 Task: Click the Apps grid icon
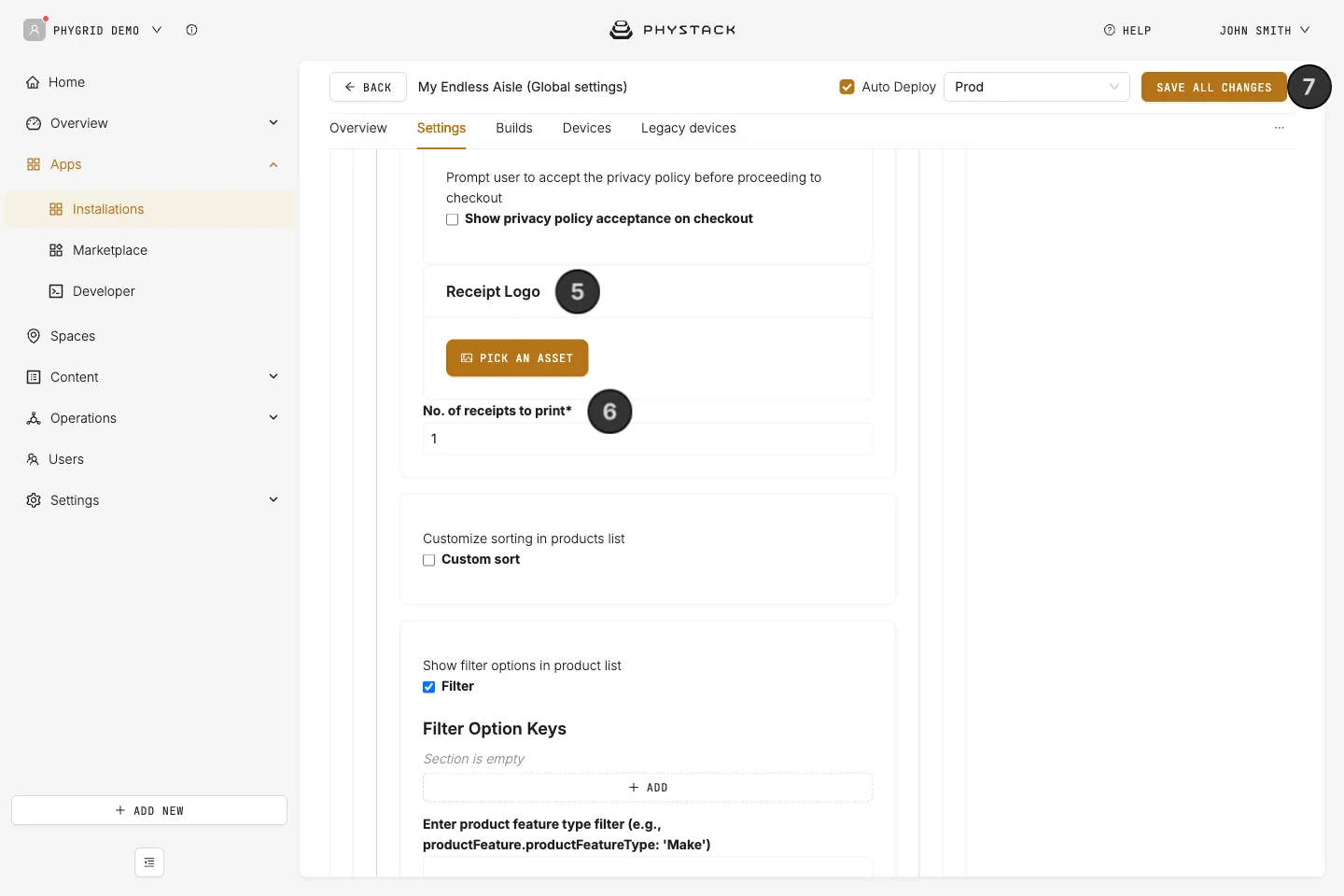(x=34, y=164)
